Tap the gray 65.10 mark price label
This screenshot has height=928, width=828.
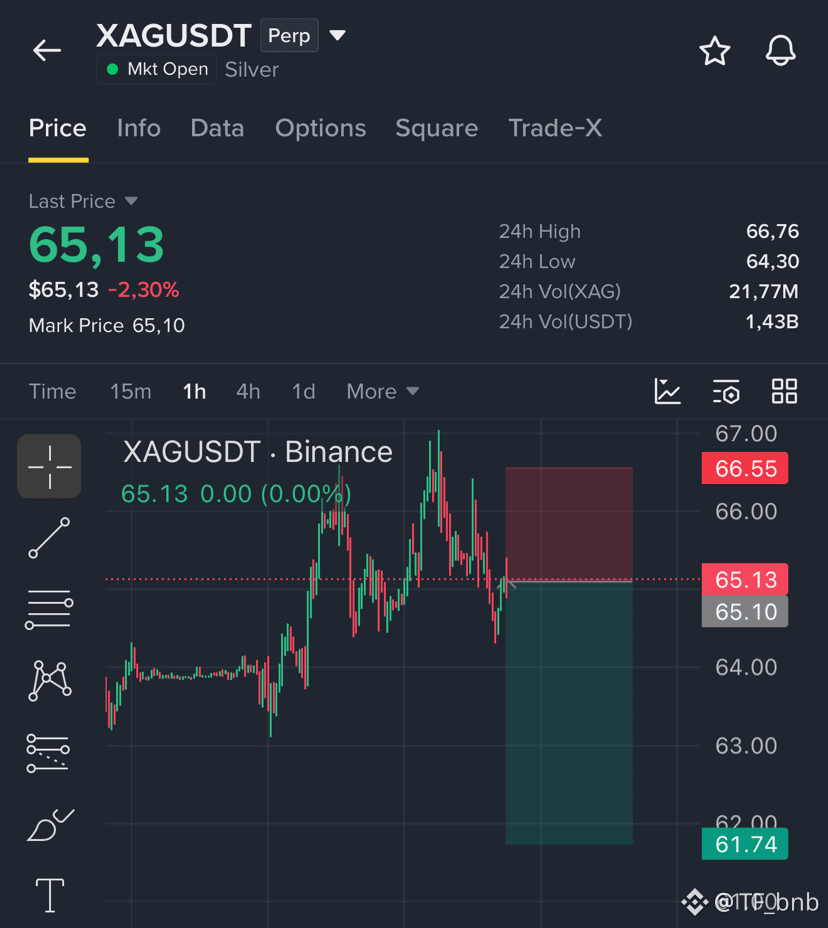745,611
